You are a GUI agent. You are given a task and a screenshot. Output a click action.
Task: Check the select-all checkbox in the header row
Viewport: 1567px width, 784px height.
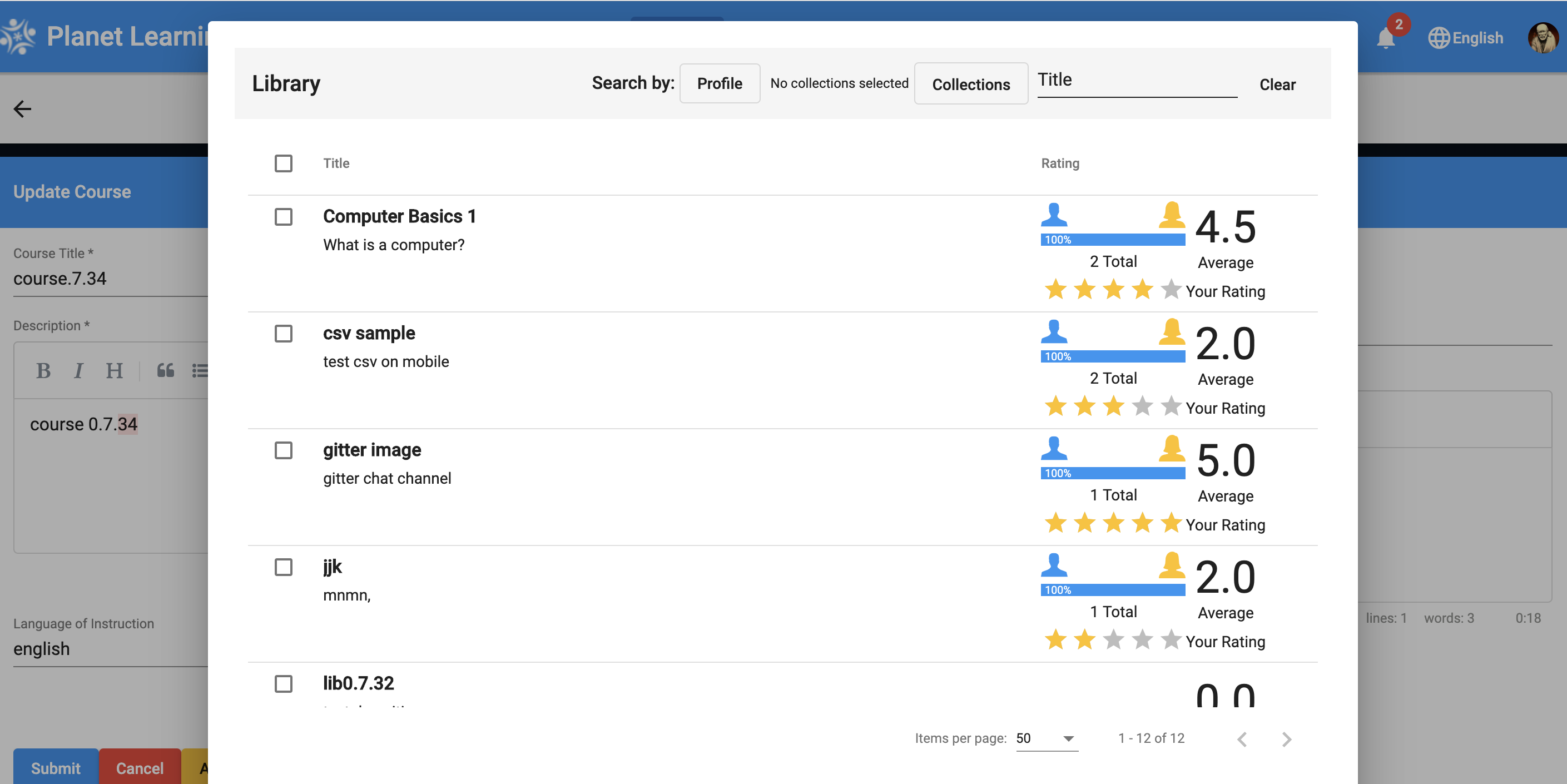283,163
